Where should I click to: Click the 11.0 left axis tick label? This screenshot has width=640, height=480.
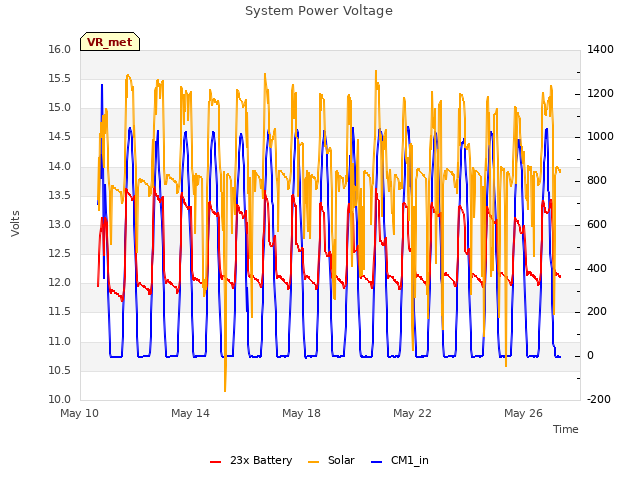tap(60, 341)
